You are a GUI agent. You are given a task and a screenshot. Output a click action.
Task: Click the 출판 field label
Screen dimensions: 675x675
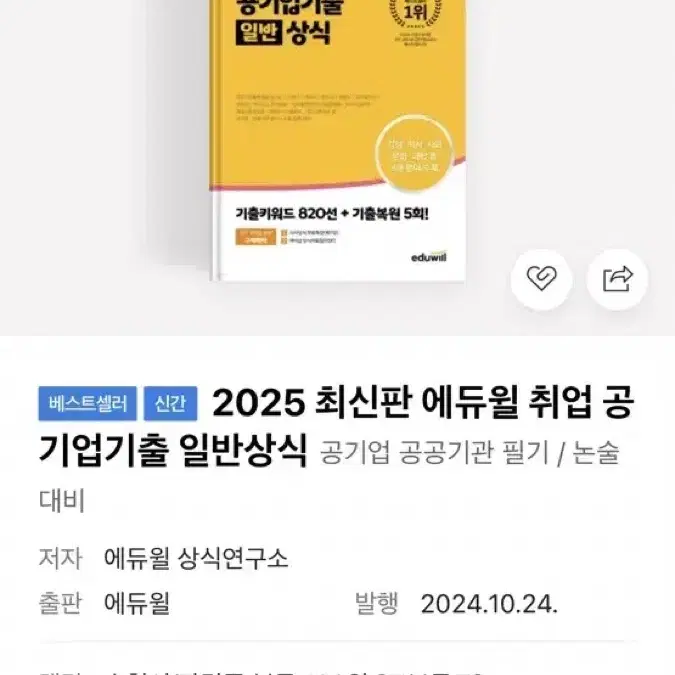click(x=60, y=604)
